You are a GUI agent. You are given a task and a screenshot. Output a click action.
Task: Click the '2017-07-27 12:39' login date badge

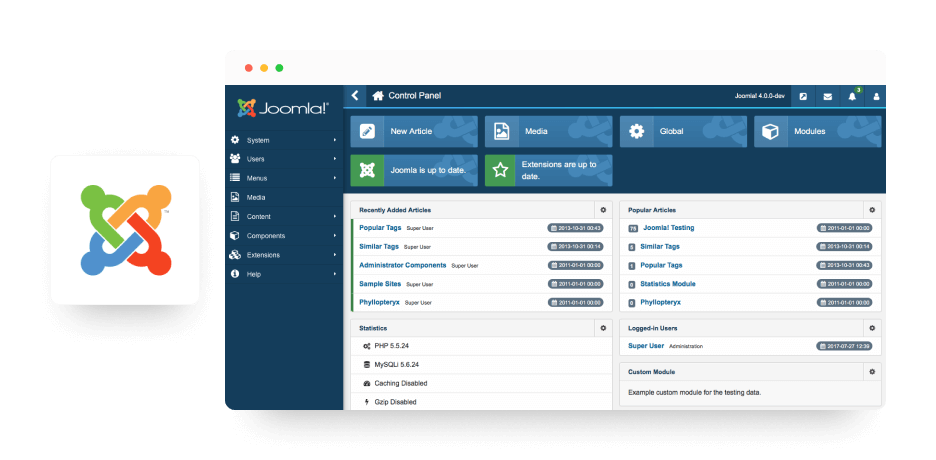844,346
